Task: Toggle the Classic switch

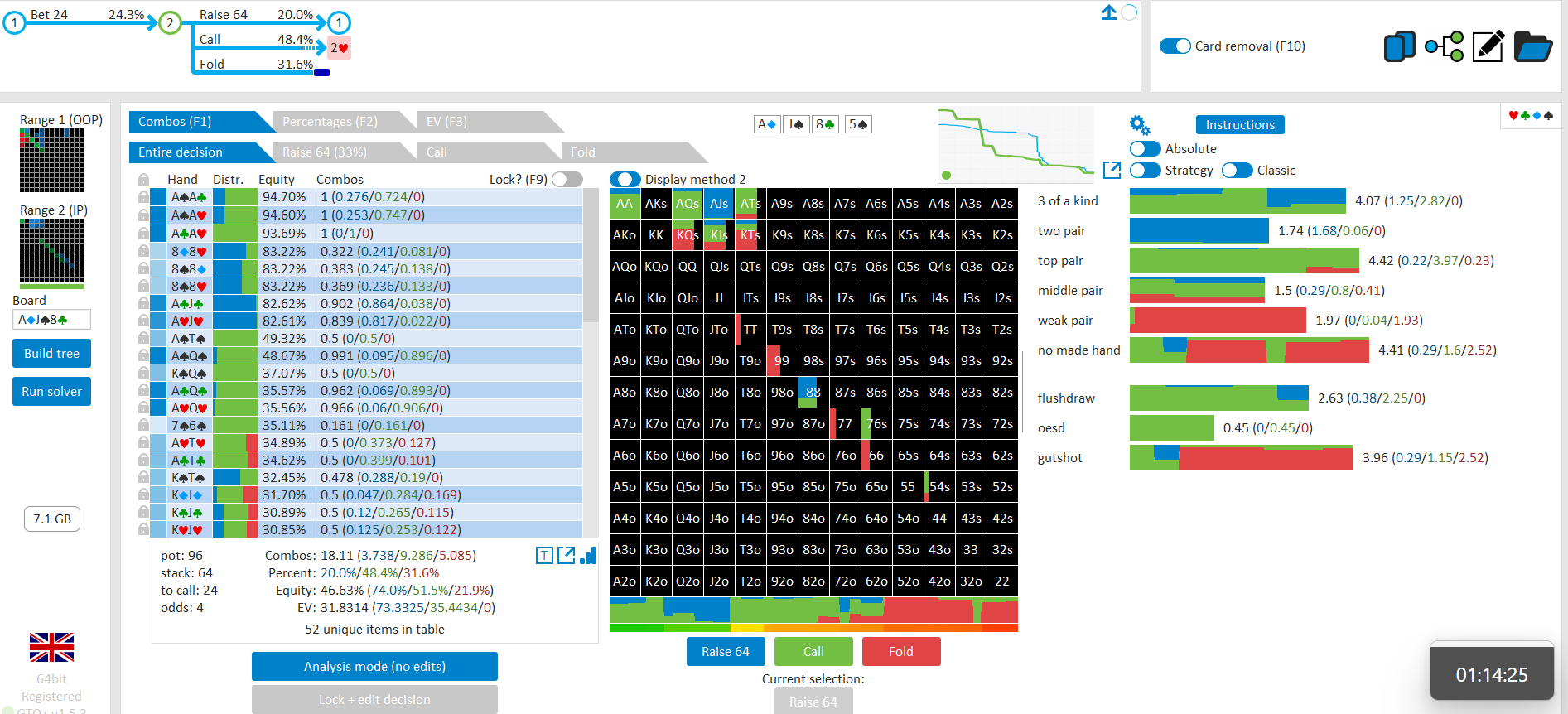Action: (1237, 170)
